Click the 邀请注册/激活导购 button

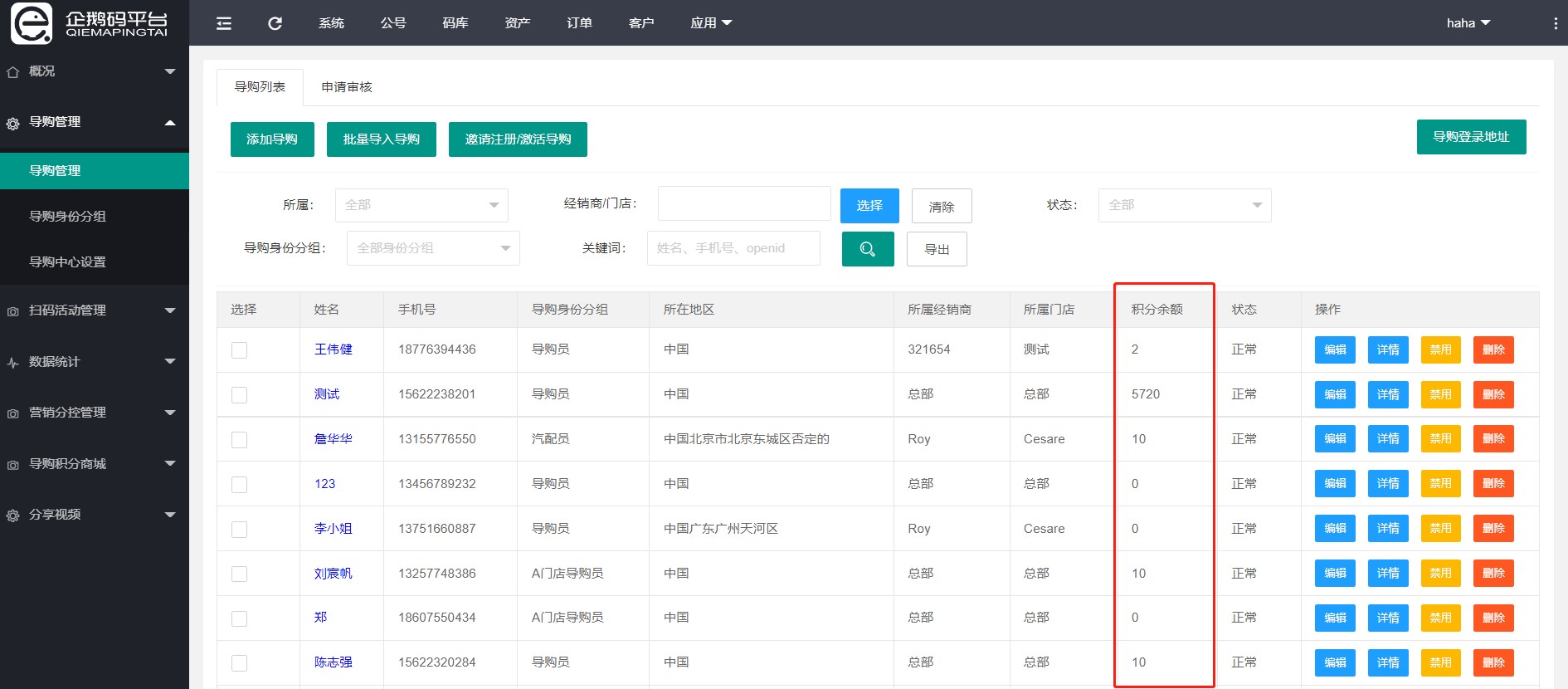coord(518,139)
